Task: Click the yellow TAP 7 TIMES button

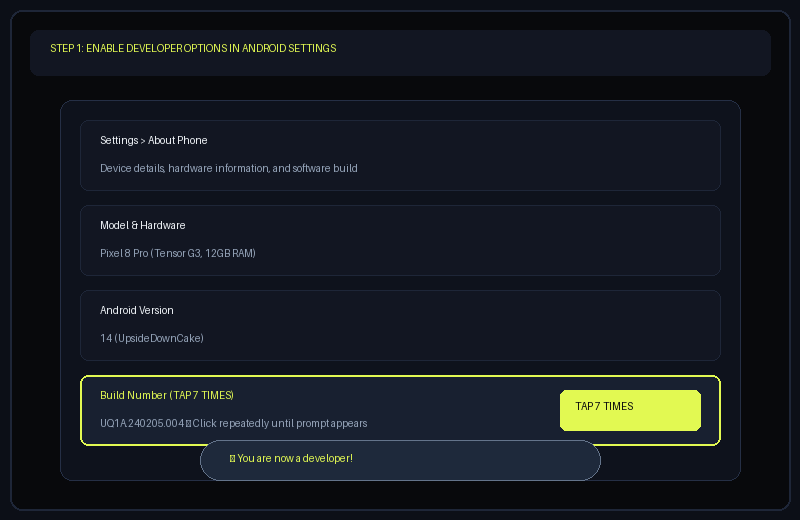Action: click(630, 410)
